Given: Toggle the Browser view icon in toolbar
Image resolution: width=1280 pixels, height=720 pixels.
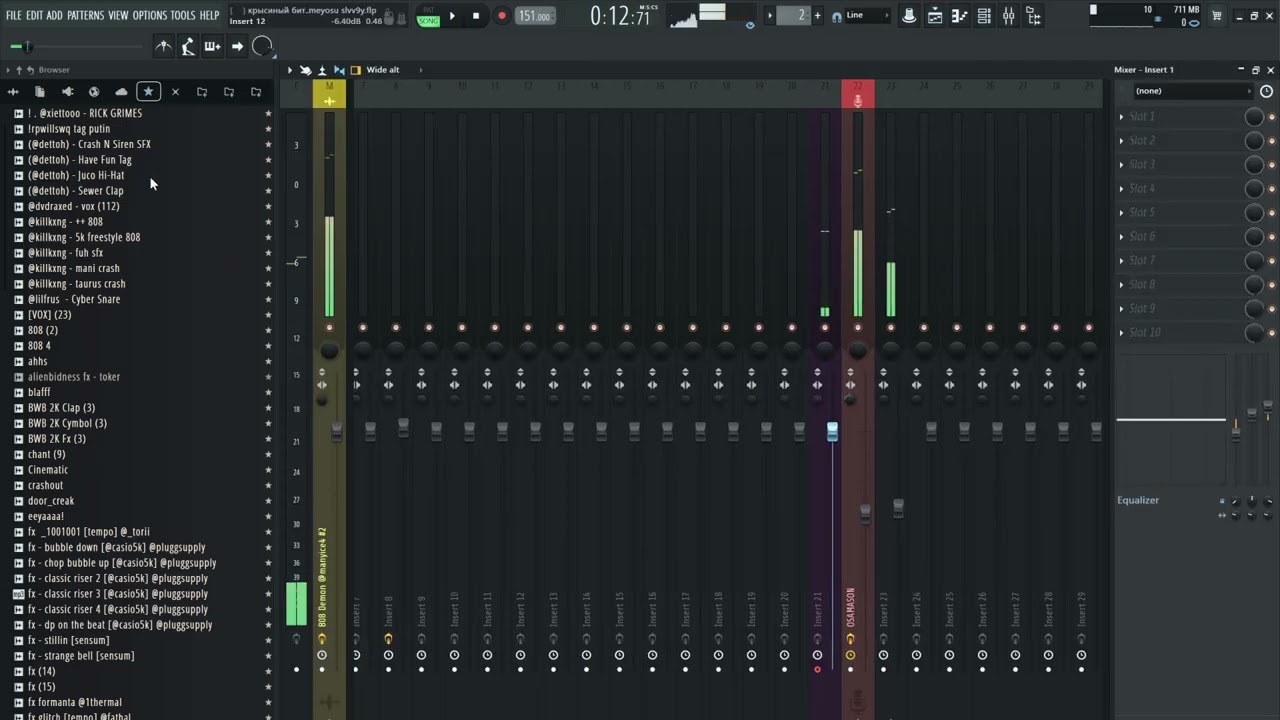Looking at the screenshot, I should [1033, 16].
